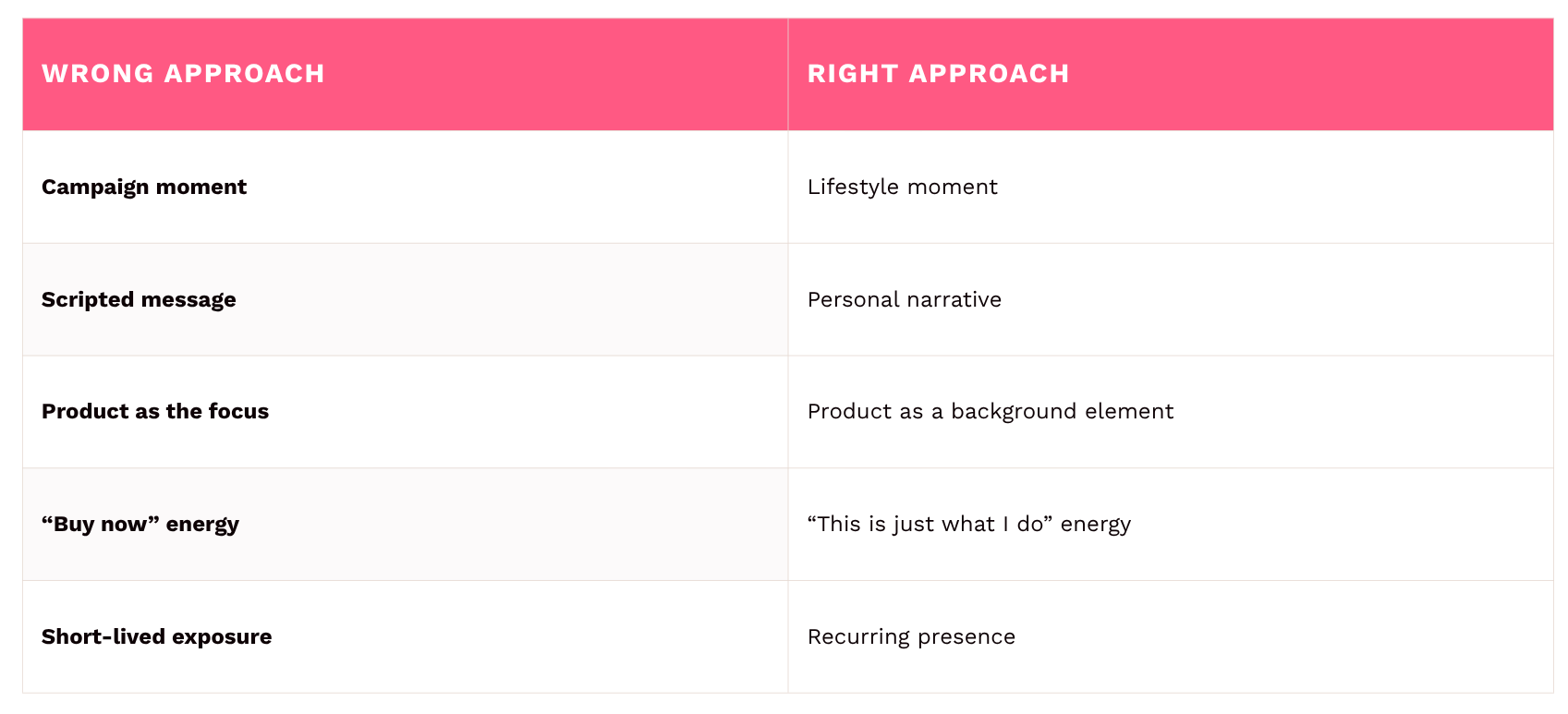Click the word RIGHT in the header

coord(852,74)
